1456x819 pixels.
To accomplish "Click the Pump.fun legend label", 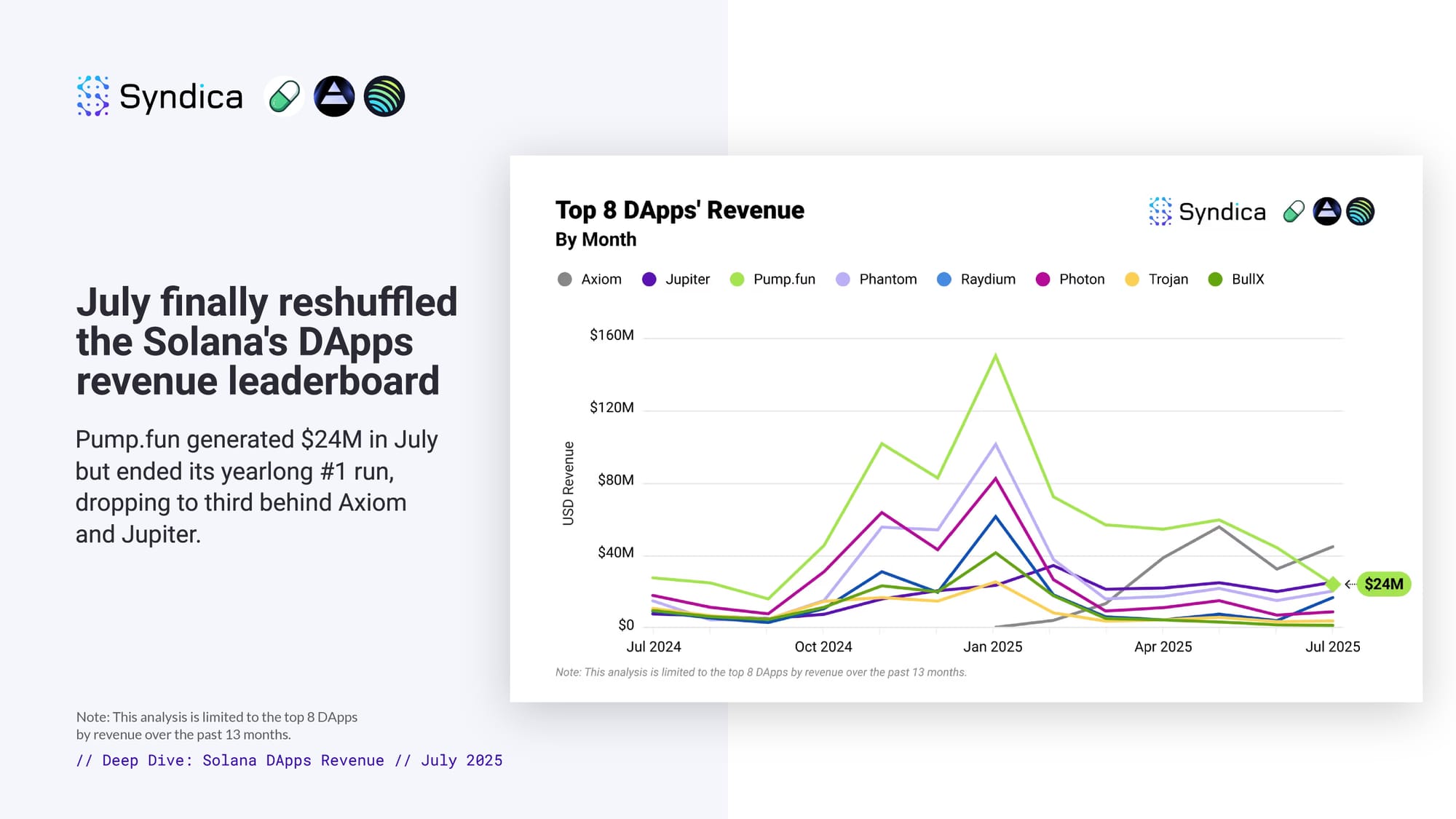I will pyautogui.click(x=784, y=280).
